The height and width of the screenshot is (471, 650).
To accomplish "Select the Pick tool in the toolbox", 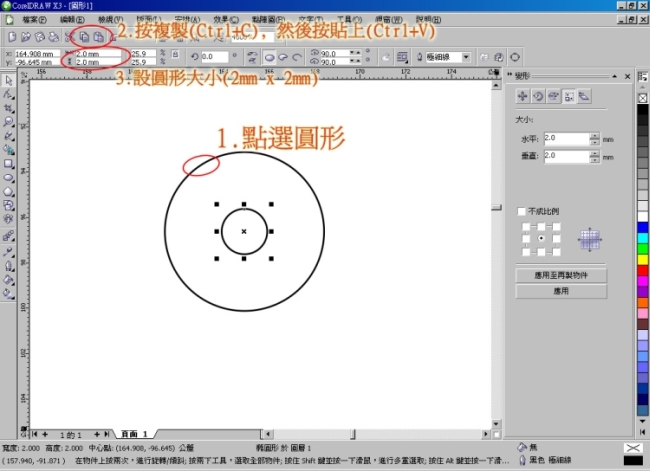I will coord(8,80).
